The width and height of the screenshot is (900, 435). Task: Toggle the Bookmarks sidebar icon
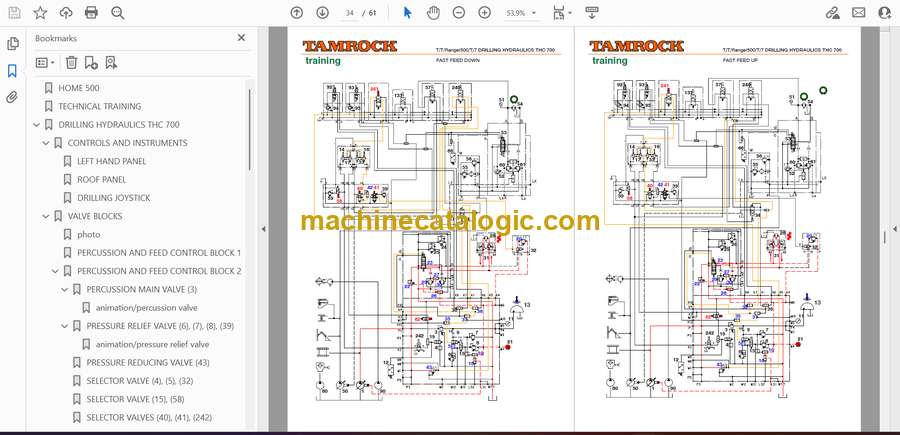[12, 71]
